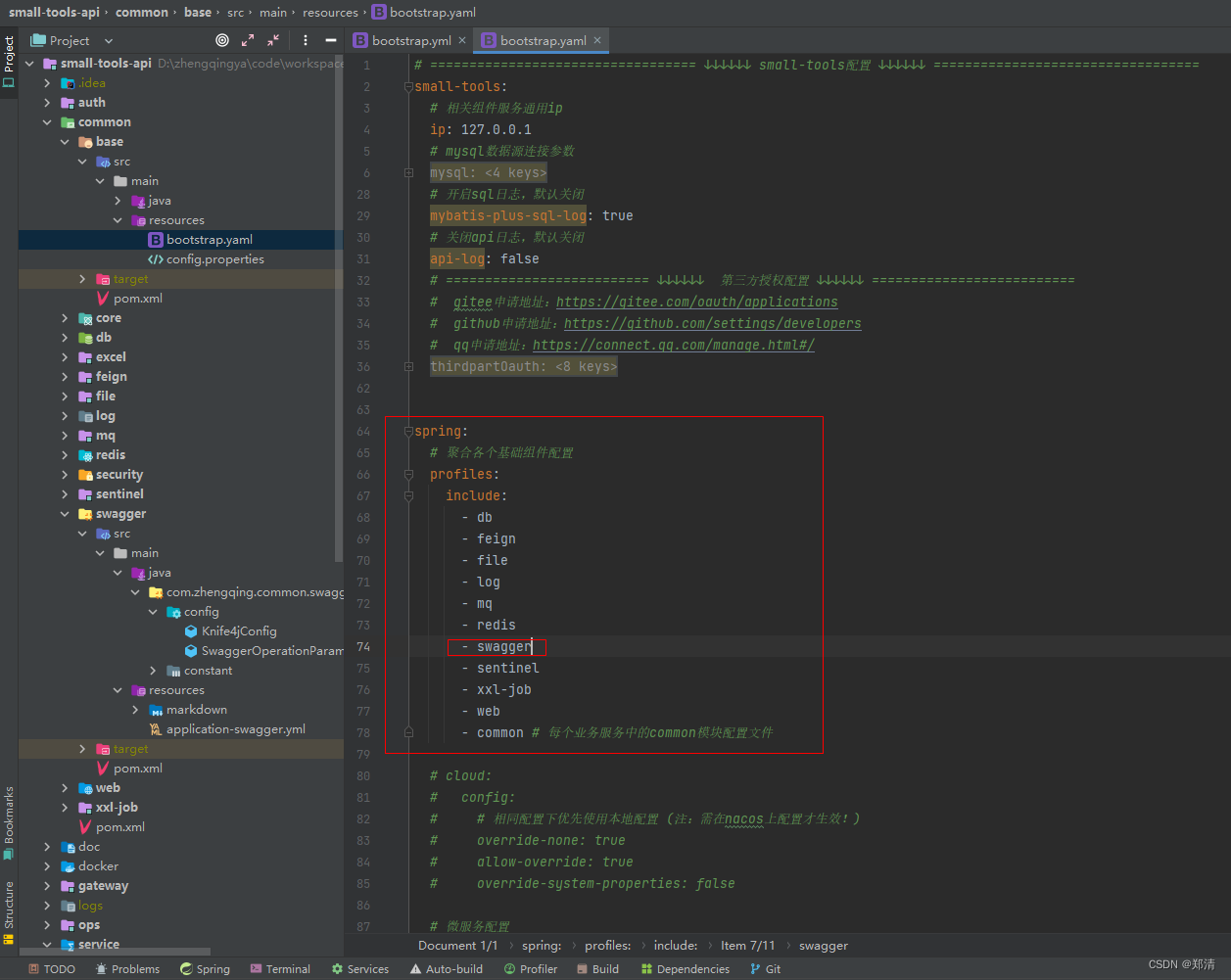Collapse the swagger module

(x=65, y=514)
